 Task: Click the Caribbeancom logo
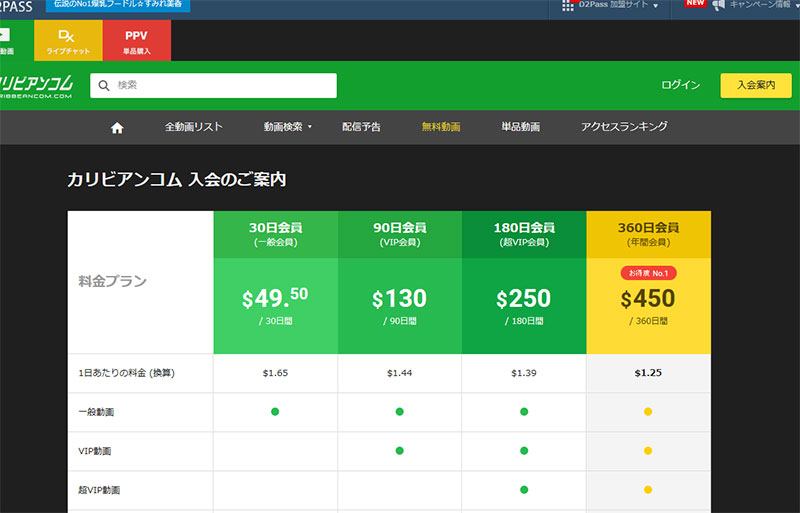point(36,86)
